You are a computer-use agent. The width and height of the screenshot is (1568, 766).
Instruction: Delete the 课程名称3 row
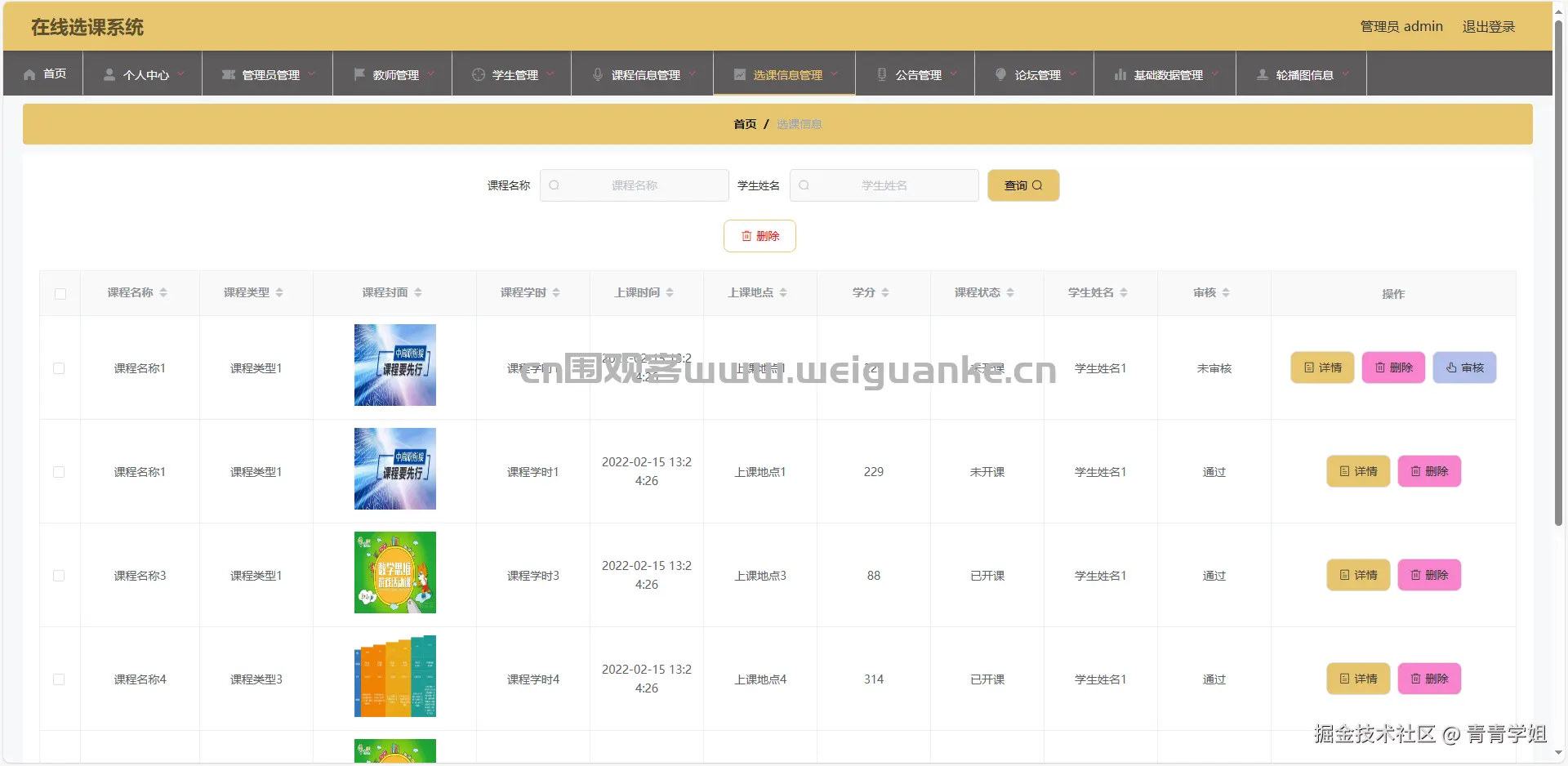pyautogui.click(x=1429, y=575)
